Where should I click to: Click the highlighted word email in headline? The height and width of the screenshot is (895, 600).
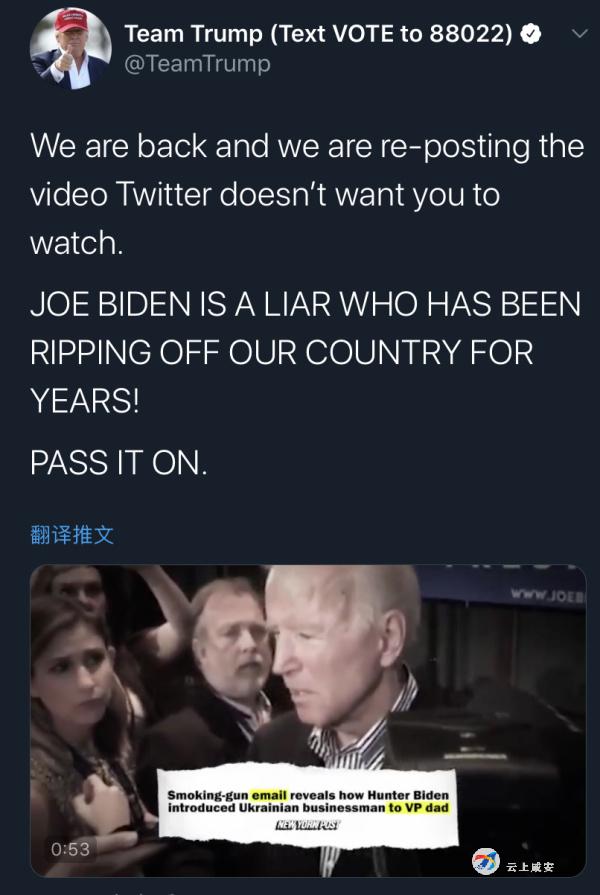[269, 795]
